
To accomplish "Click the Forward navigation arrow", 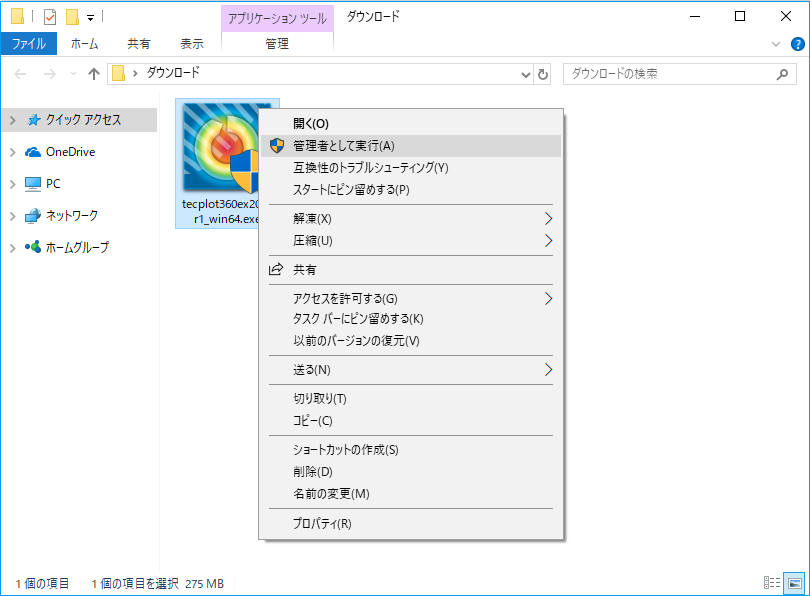I will click(50, 74).
